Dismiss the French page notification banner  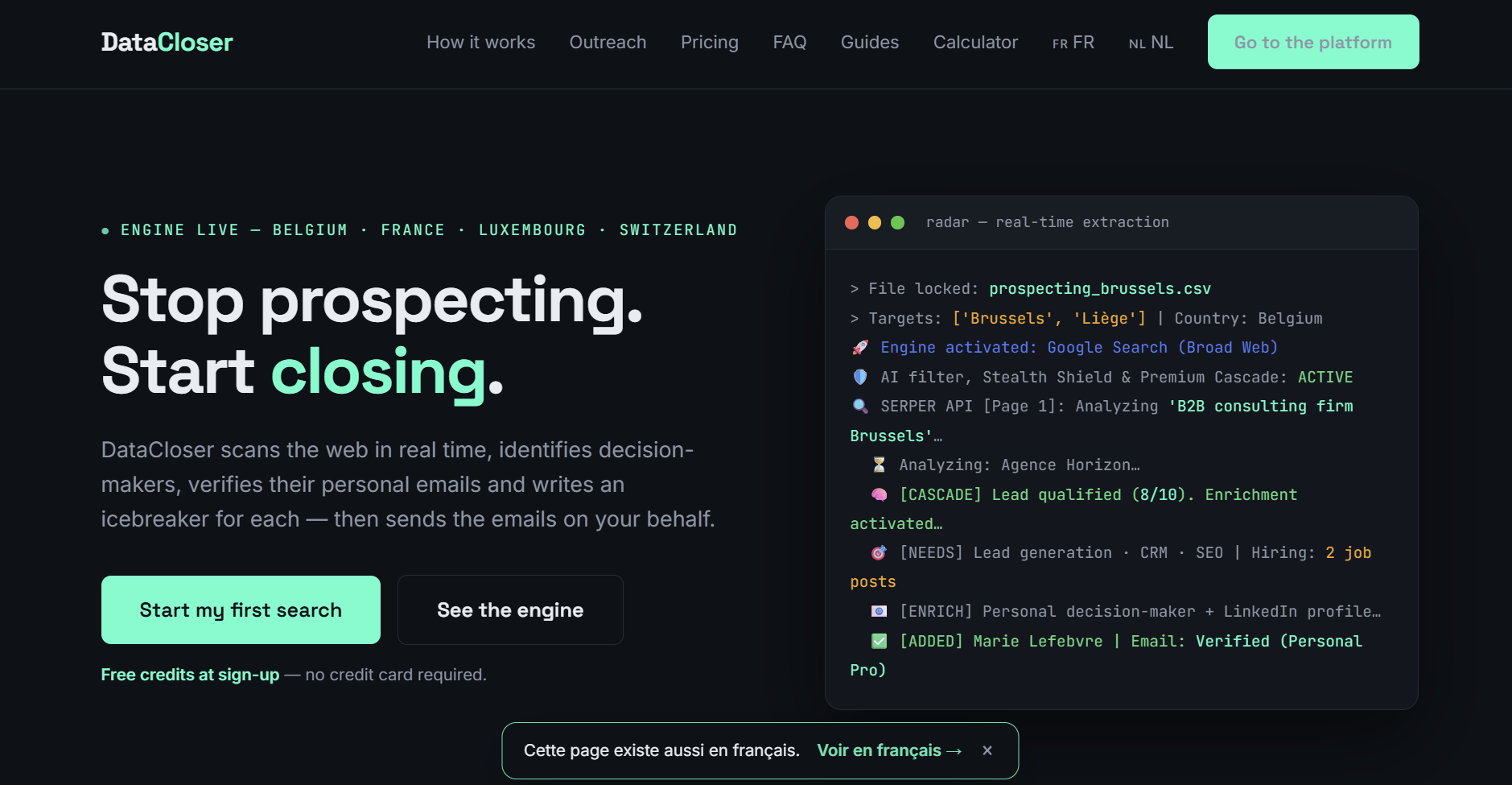987,750
